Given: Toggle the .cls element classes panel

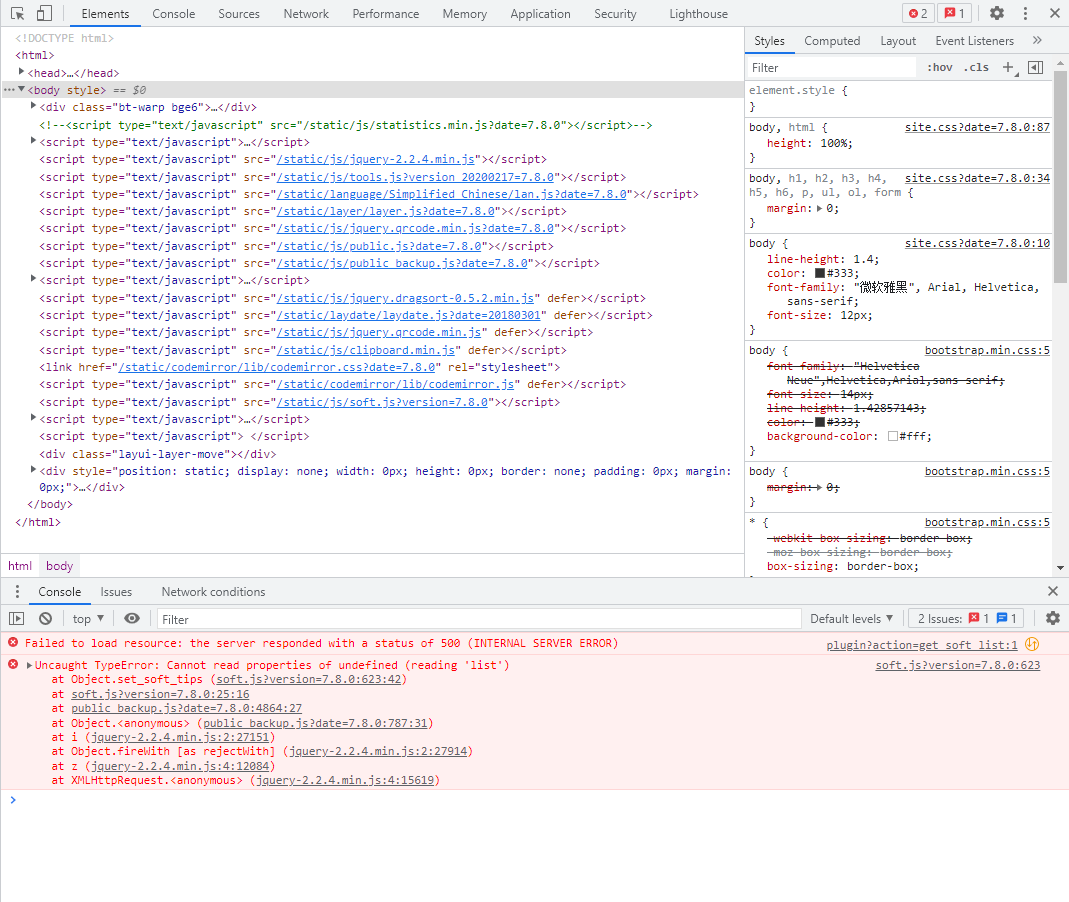Looking at the screenshot, I should pyautogui.click(x=976, y=67).
